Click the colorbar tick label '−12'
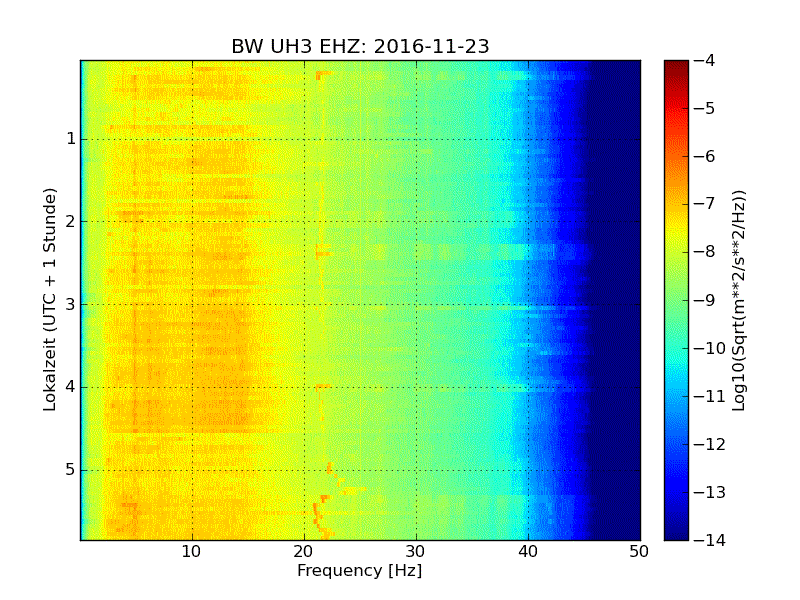 click(x=710, y=444)
